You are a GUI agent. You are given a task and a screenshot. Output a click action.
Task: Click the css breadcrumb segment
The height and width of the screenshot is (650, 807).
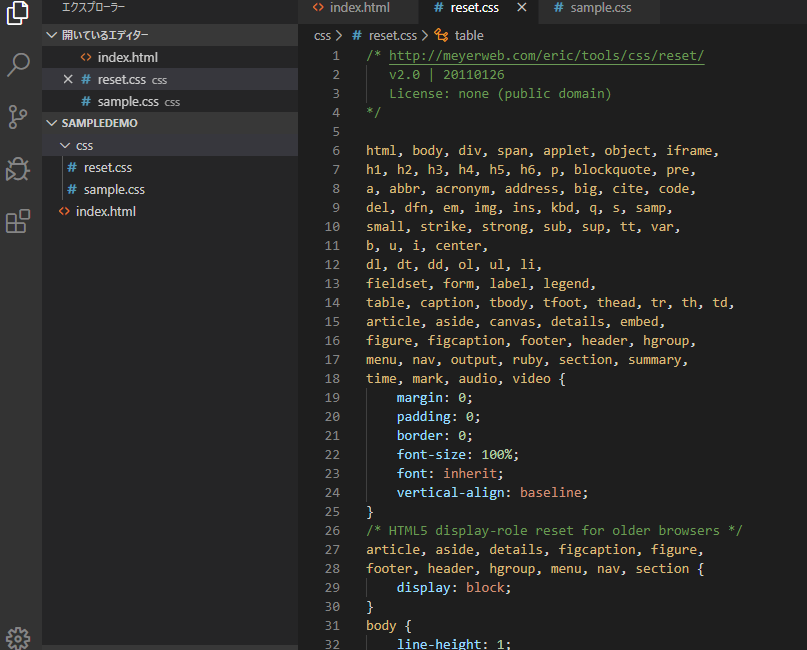(322, 35)
